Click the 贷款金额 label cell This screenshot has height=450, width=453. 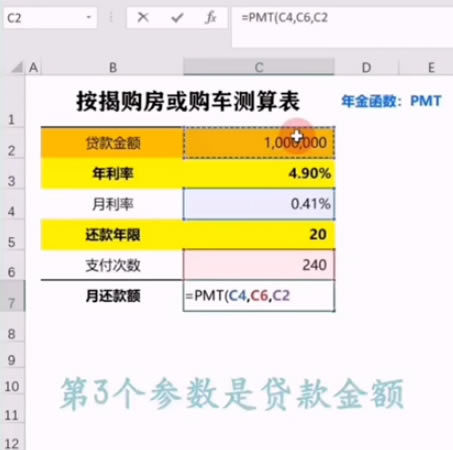coord(112,143)
